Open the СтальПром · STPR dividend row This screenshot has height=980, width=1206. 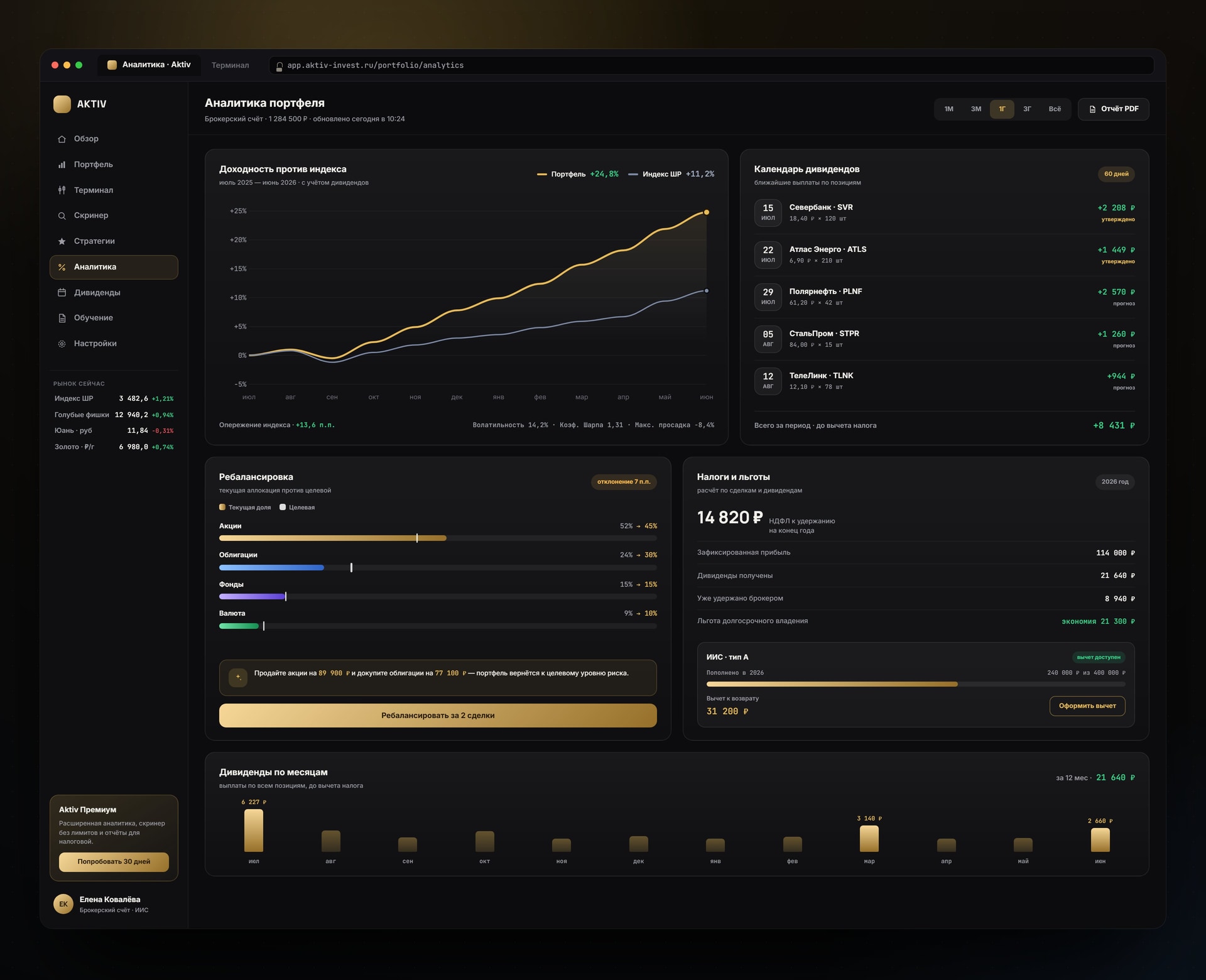[x=944, y=339]
